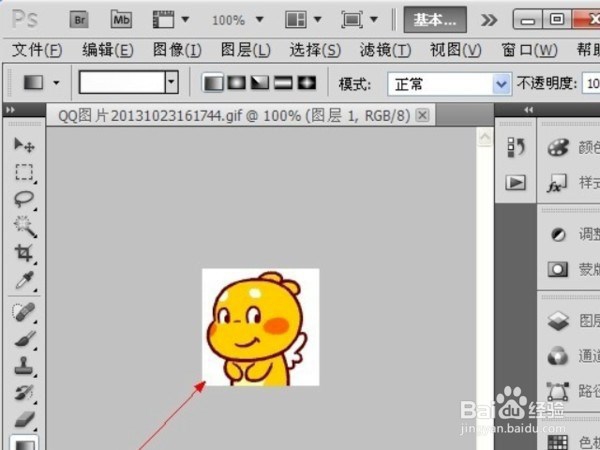Screen dimensions: 600x450
Task: Open the Gradient tool preset picker arrow
Action: click(56, 83)
